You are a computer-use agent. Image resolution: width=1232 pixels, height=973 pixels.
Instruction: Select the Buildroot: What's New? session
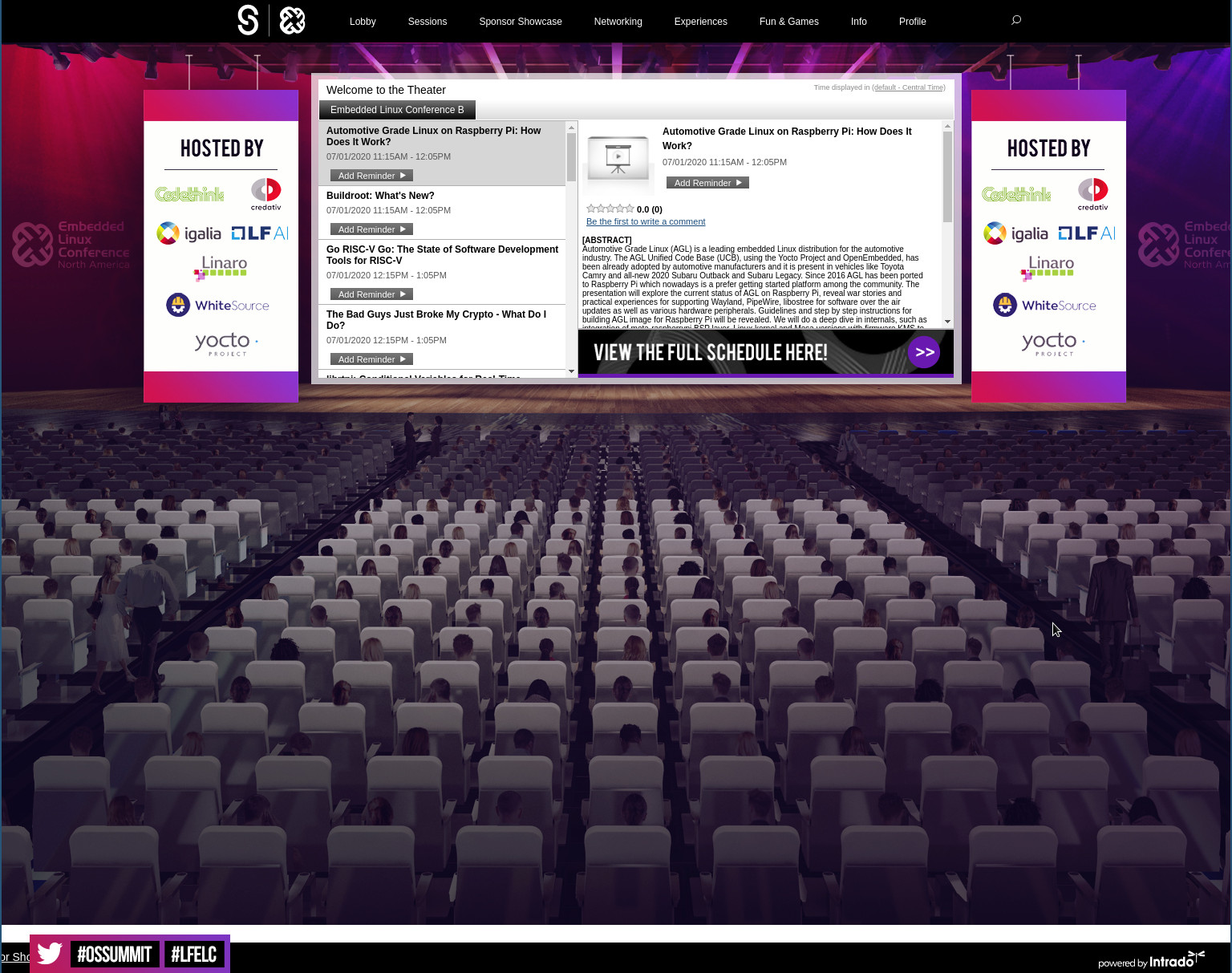[x=380, y=196]
